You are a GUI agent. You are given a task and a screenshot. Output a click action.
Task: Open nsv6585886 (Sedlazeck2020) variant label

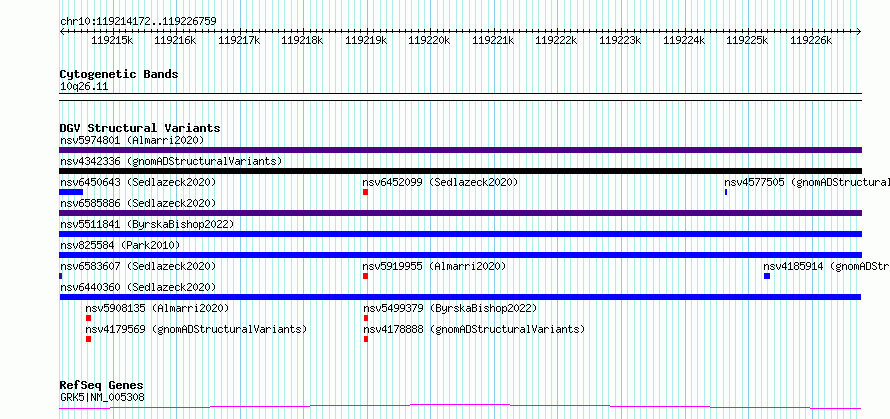pos(138,203)
